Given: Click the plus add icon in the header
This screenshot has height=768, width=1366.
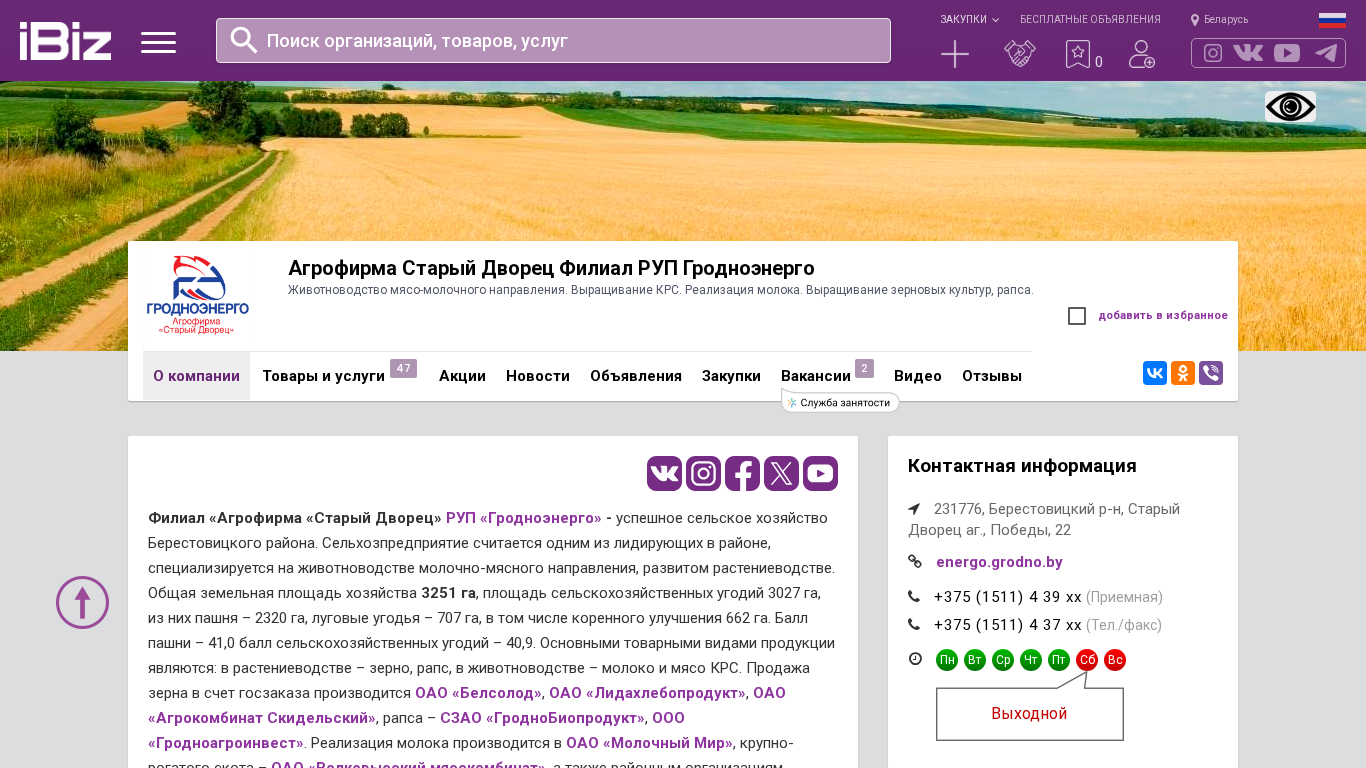Looking at the screenshot, I should click(x=955, y=54).
